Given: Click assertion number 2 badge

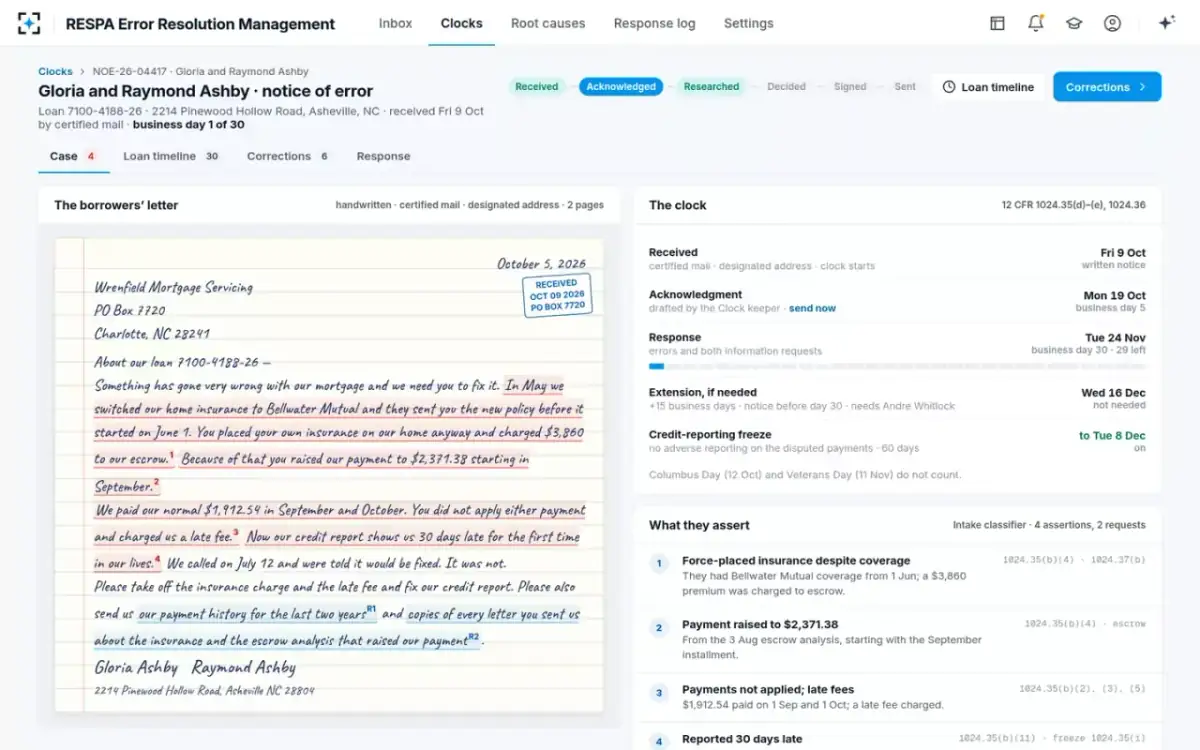Looking at the screenshot, I should [x=659, y=628].
